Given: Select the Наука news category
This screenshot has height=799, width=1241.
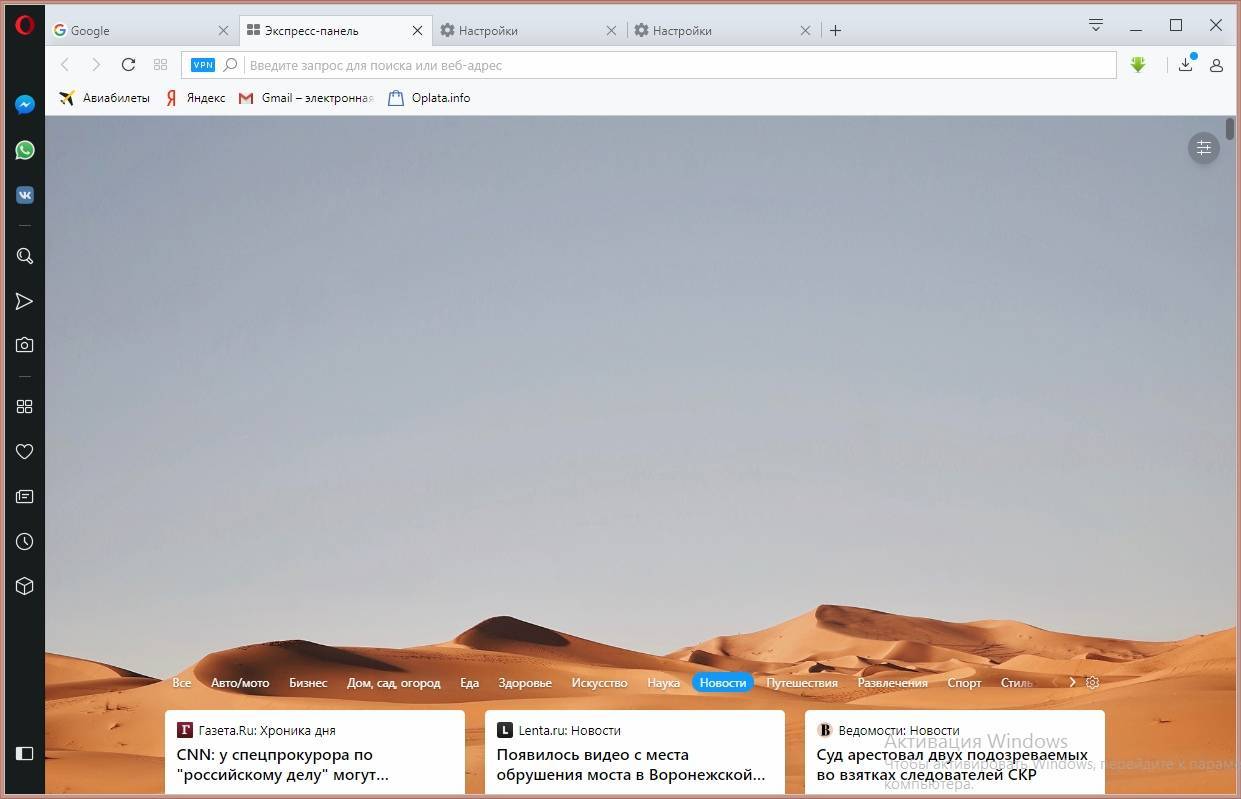Looking at the screenshot, I should (663, 683).
